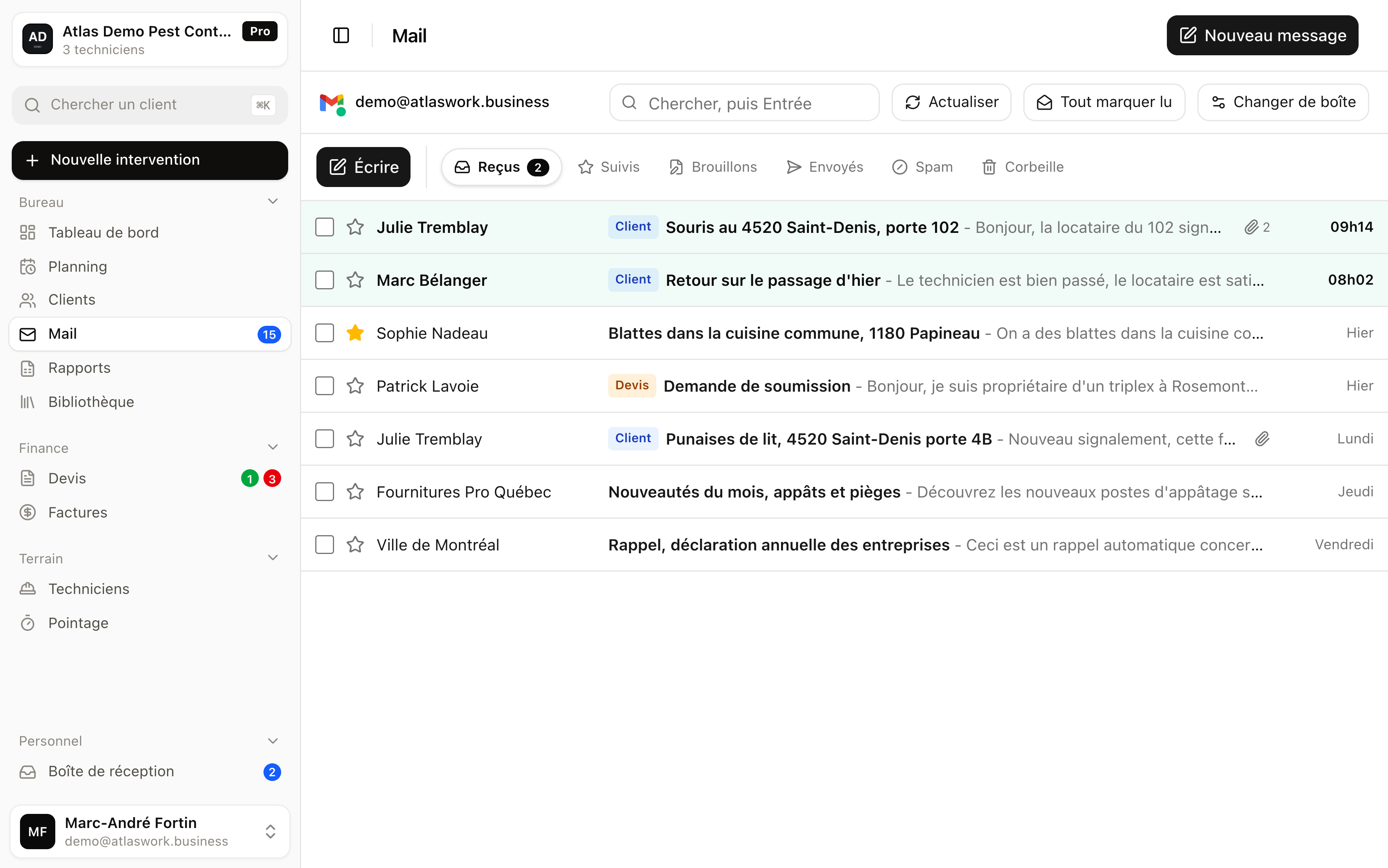
Task: Select checkbox for Ville de Montréal email
Action: pyautogui.click(x=324, y=545)
